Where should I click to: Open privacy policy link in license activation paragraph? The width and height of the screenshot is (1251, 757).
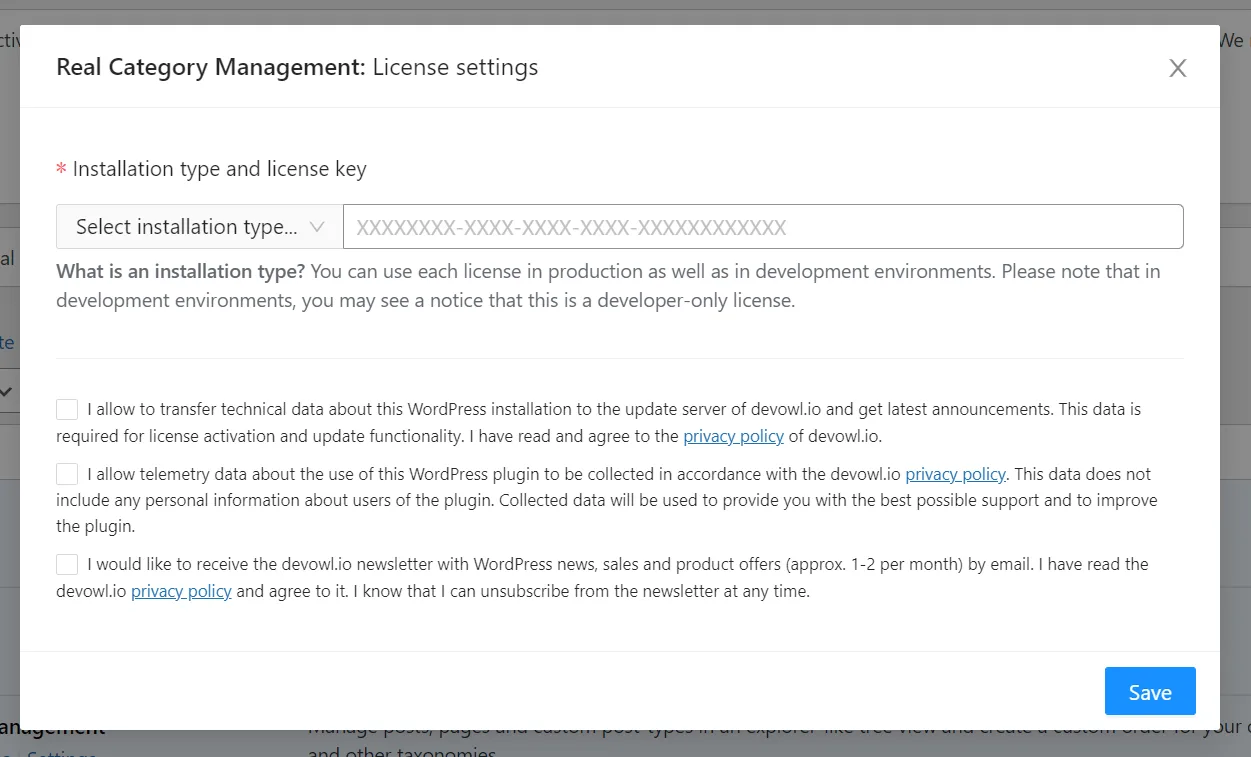(x=733, y=436)
